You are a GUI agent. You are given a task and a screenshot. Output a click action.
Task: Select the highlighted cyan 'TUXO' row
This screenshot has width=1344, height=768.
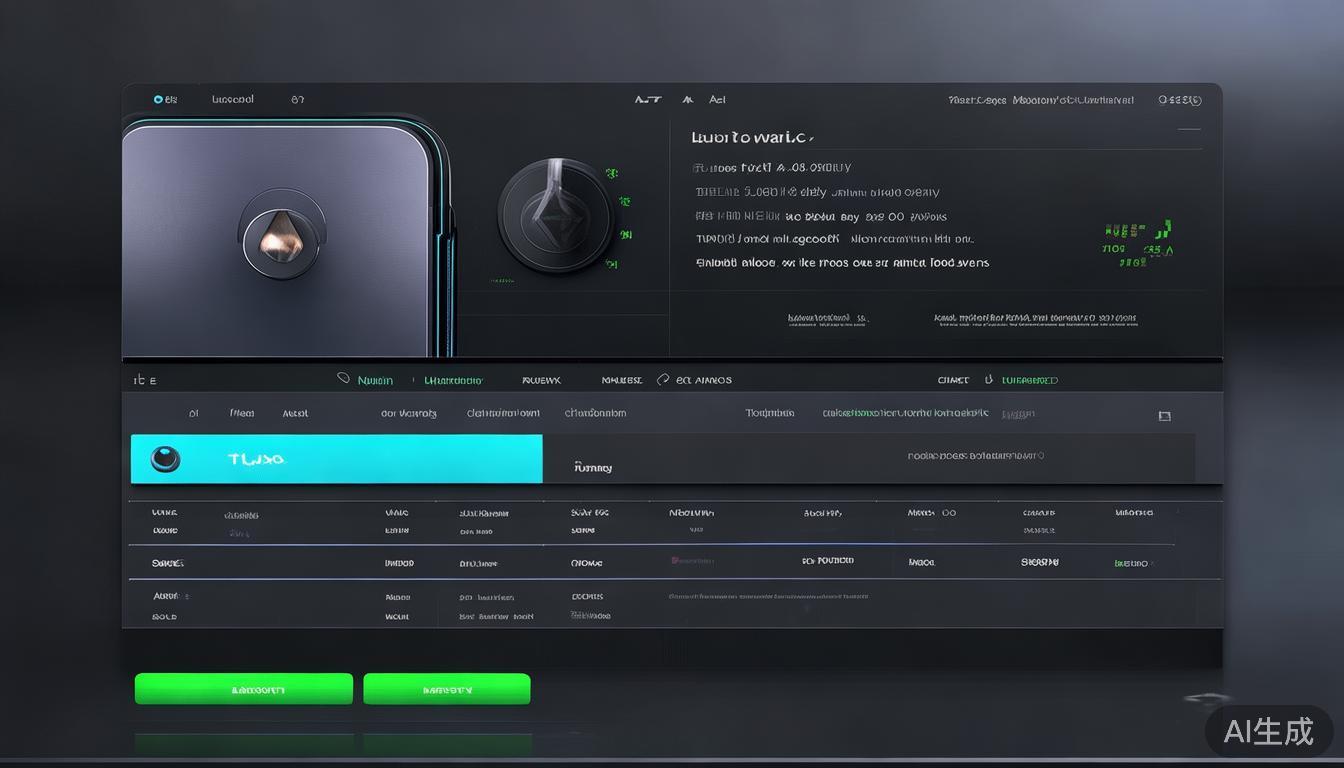[x=336, y=459]
